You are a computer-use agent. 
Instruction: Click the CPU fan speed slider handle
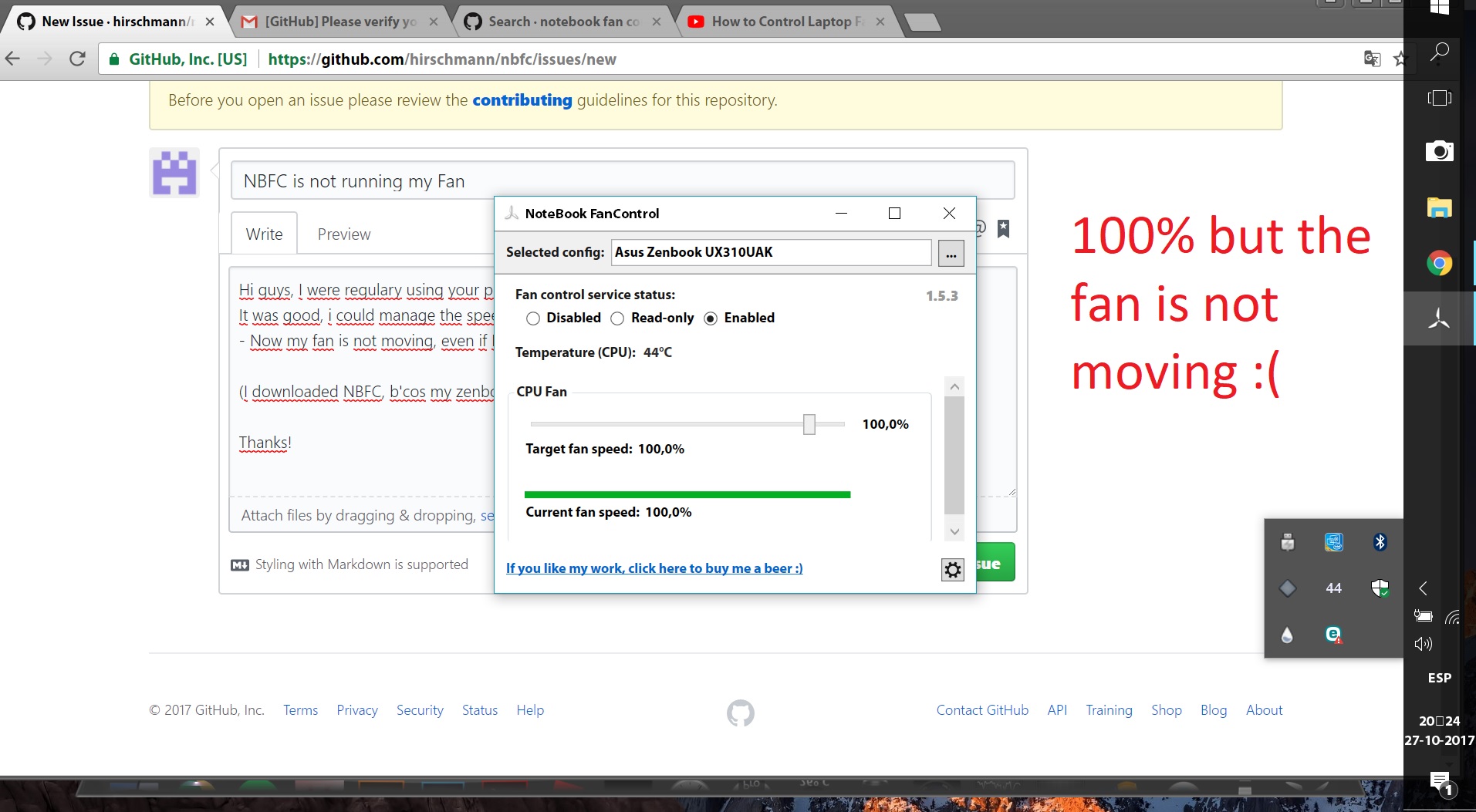pyautogui.click(x=809, y=424)
